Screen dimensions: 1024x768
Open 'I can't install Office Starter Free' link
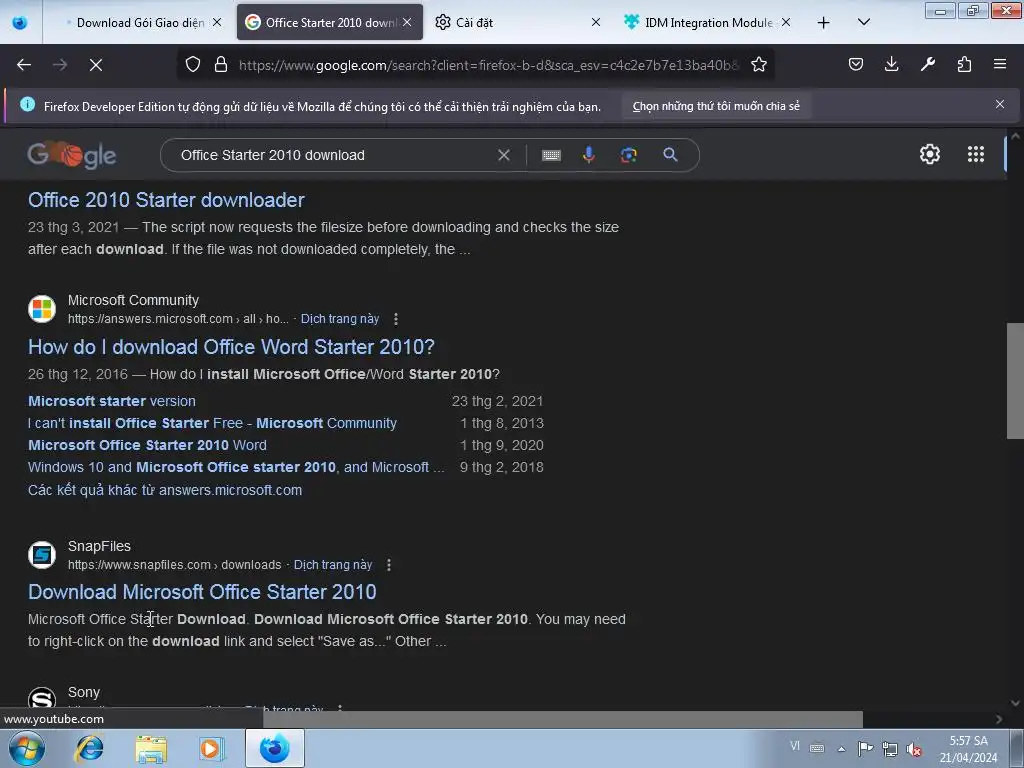tap(212, 423)
